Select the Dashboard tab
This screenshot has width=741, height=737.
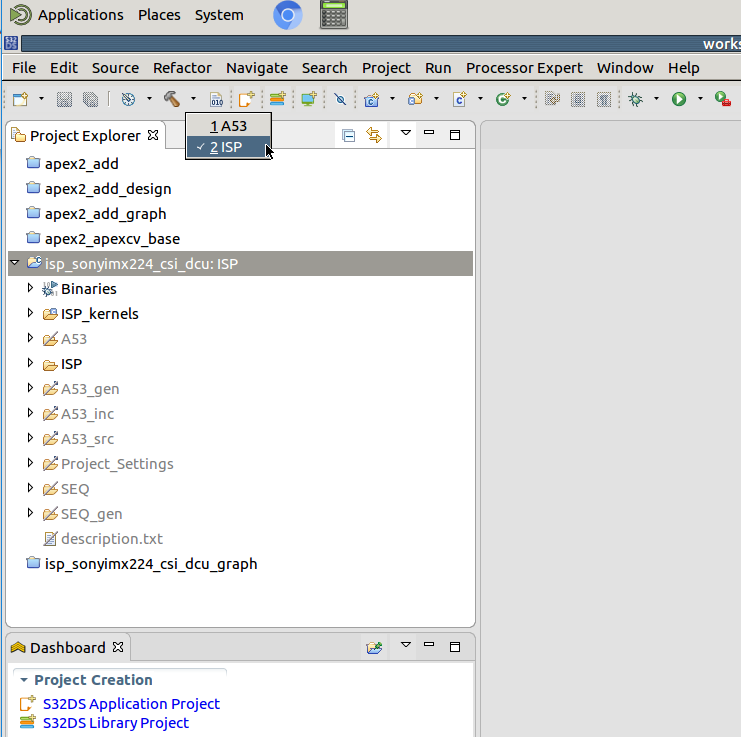click(67, 648)
